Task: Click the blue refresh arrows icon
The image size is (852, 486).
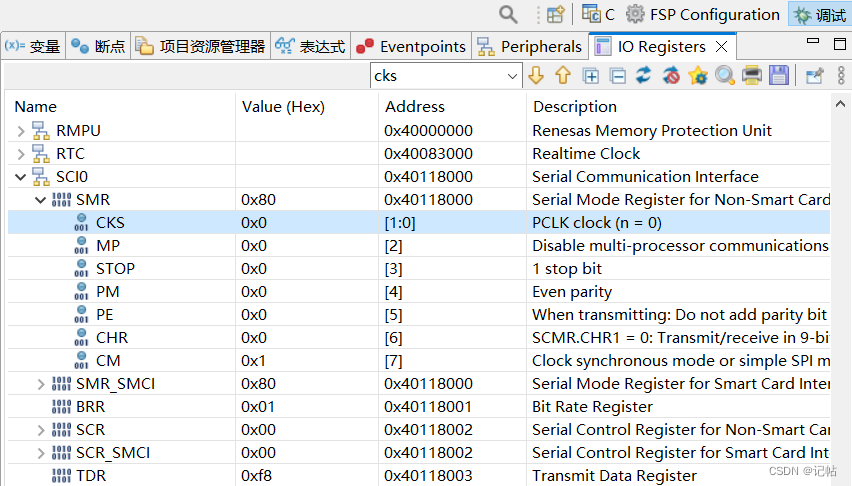Action: pos(644,76)
